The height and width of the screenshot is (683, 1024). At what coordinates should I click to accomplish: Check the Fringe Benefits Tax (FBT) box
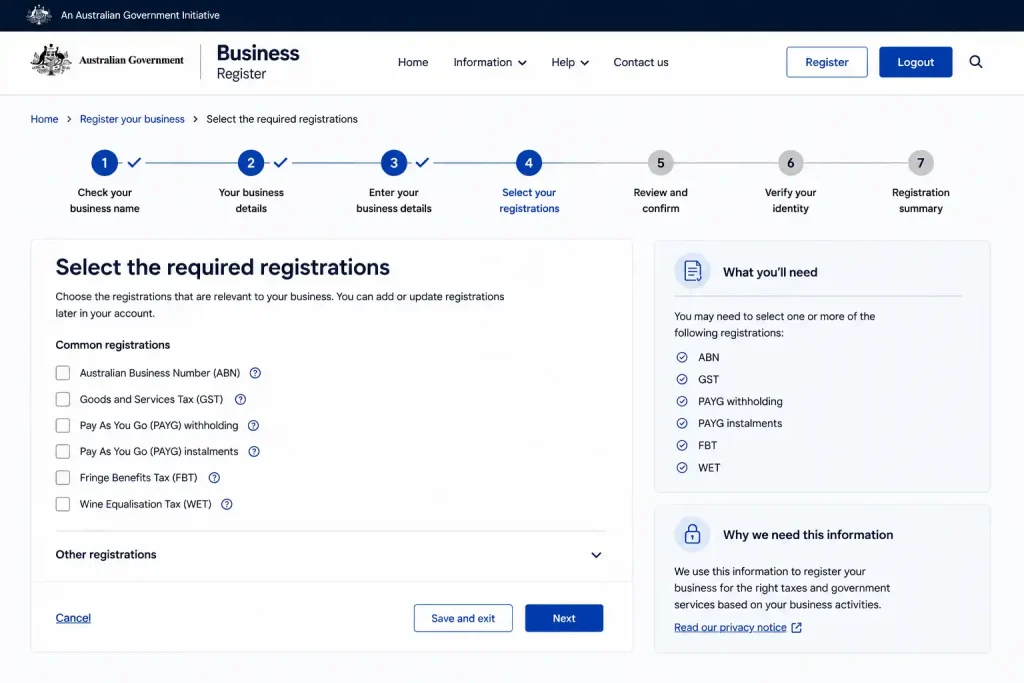[x=63, y=477]
